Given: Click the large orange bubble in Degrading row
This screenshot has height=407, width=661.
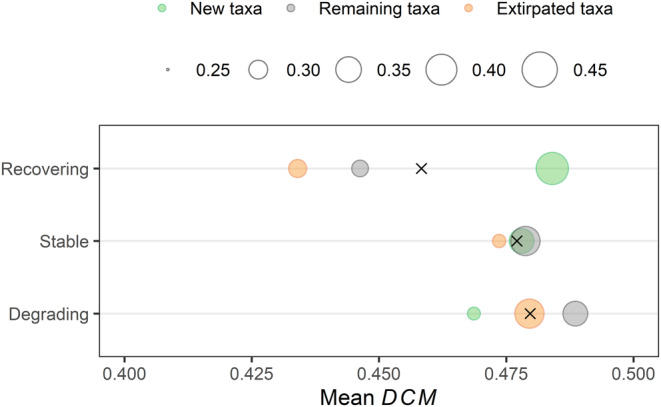Looking at the screenshot, I should 529,314.
